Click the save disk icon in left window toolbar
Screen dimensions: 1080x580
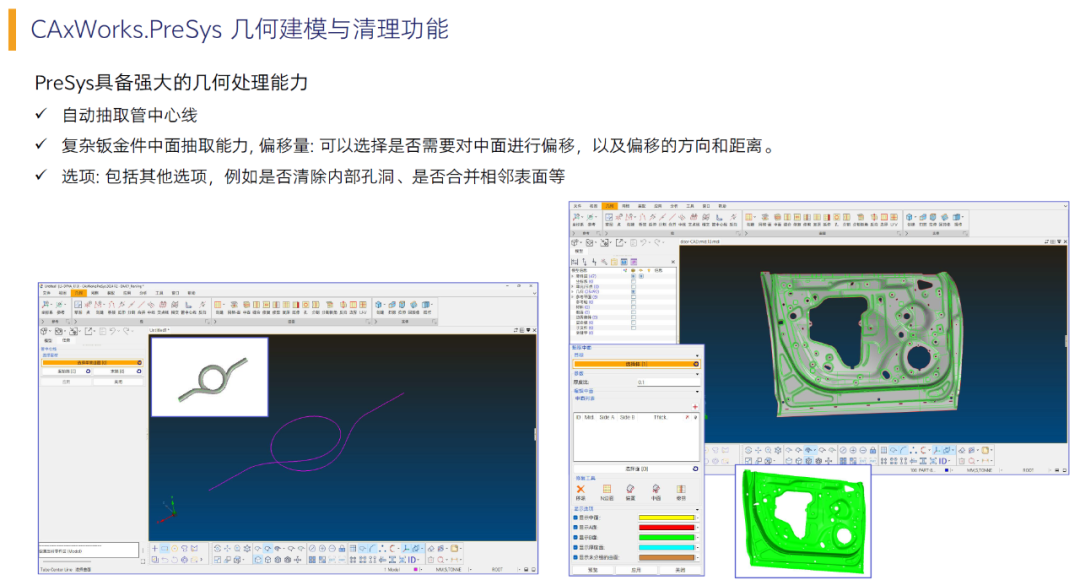point(103,331)
